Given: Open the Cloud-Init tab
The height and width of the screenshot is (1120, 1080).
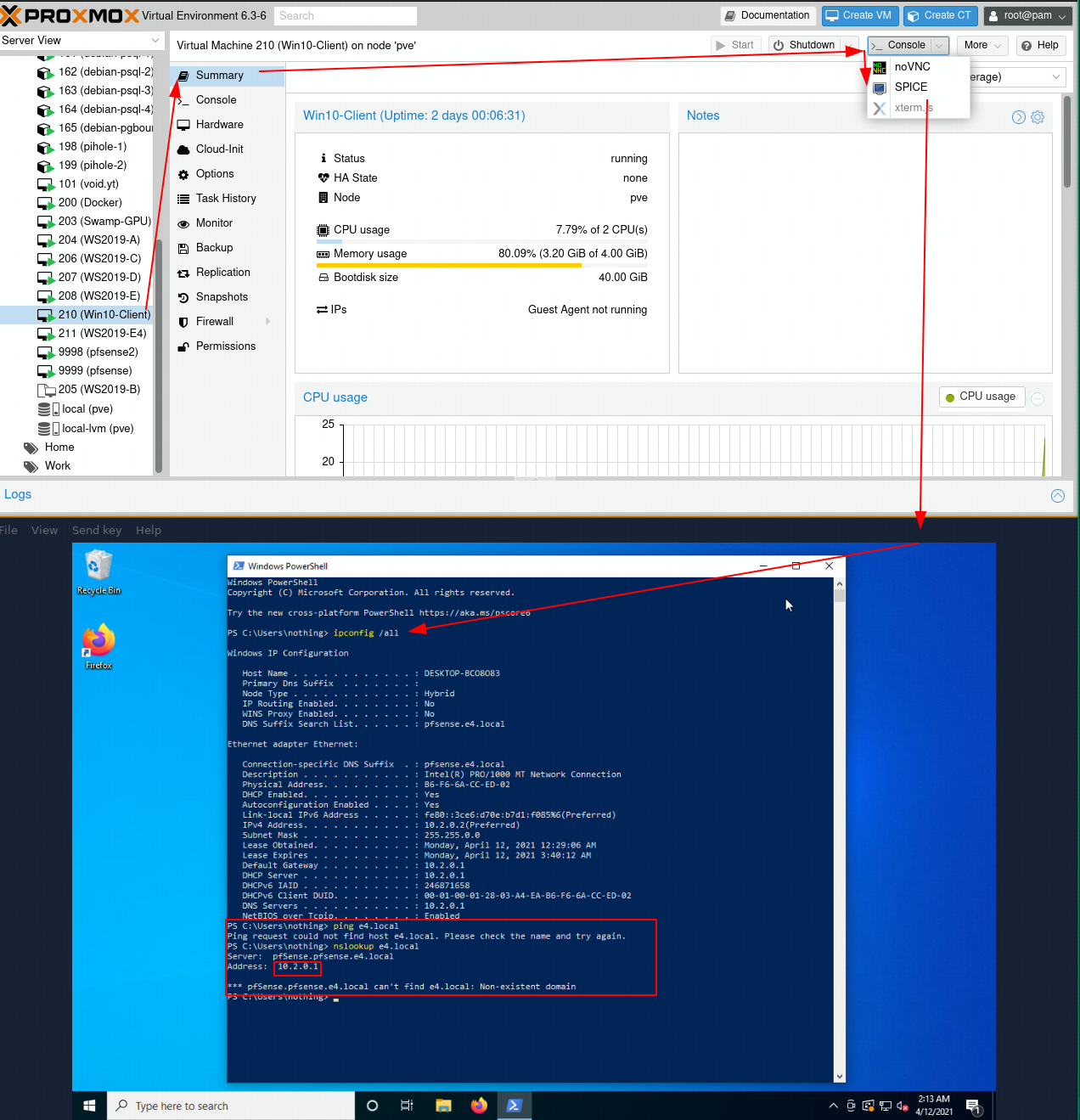Looking at the screenshot, I should [x=228, y=149].
